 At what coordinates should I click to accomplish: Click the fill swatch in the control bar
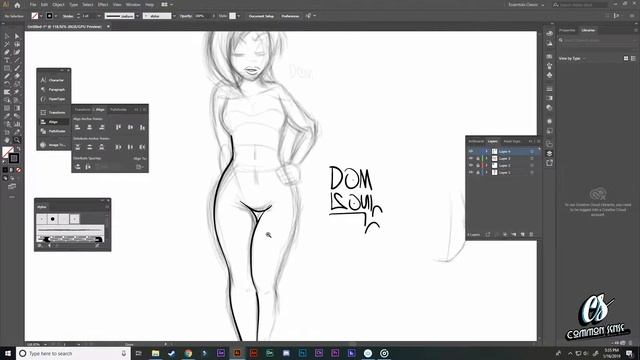35,16
